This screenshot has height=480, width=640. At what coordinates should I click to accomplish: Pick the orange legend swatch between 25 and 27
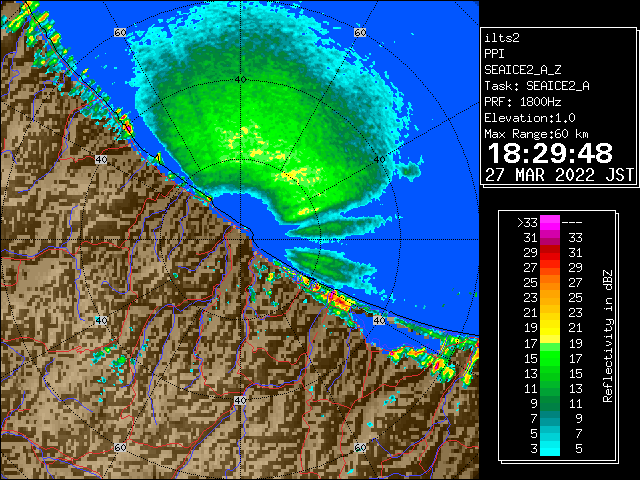coord(550,283)
